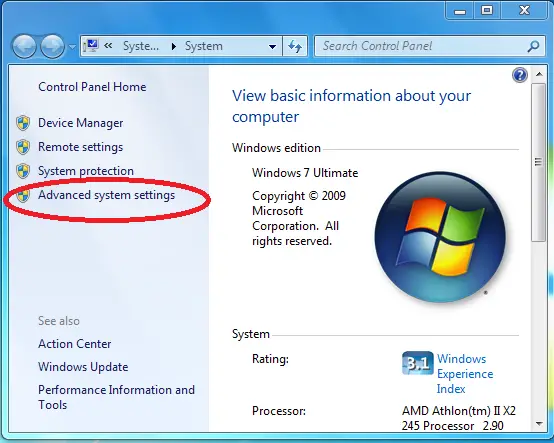Click the blue help question mark icon

(520, 75)
